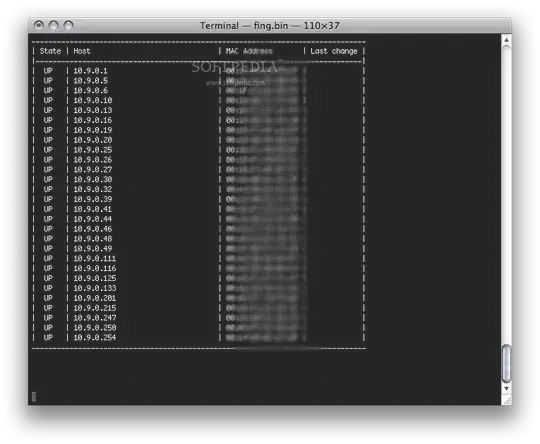This screenshot has width=540, height=444.
Task: Select host 10.9.0.250
Action: pos(95,328)
